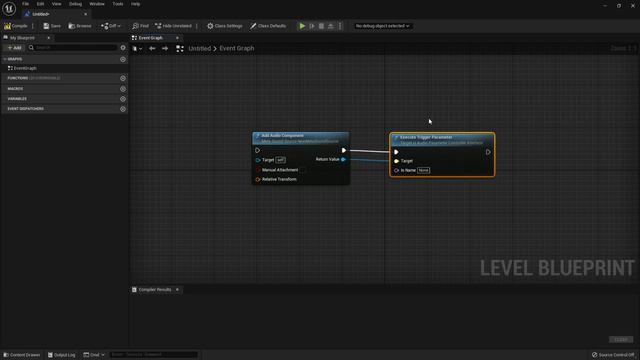
Task: Browse to asset in Content Browser
Action: 80,26
